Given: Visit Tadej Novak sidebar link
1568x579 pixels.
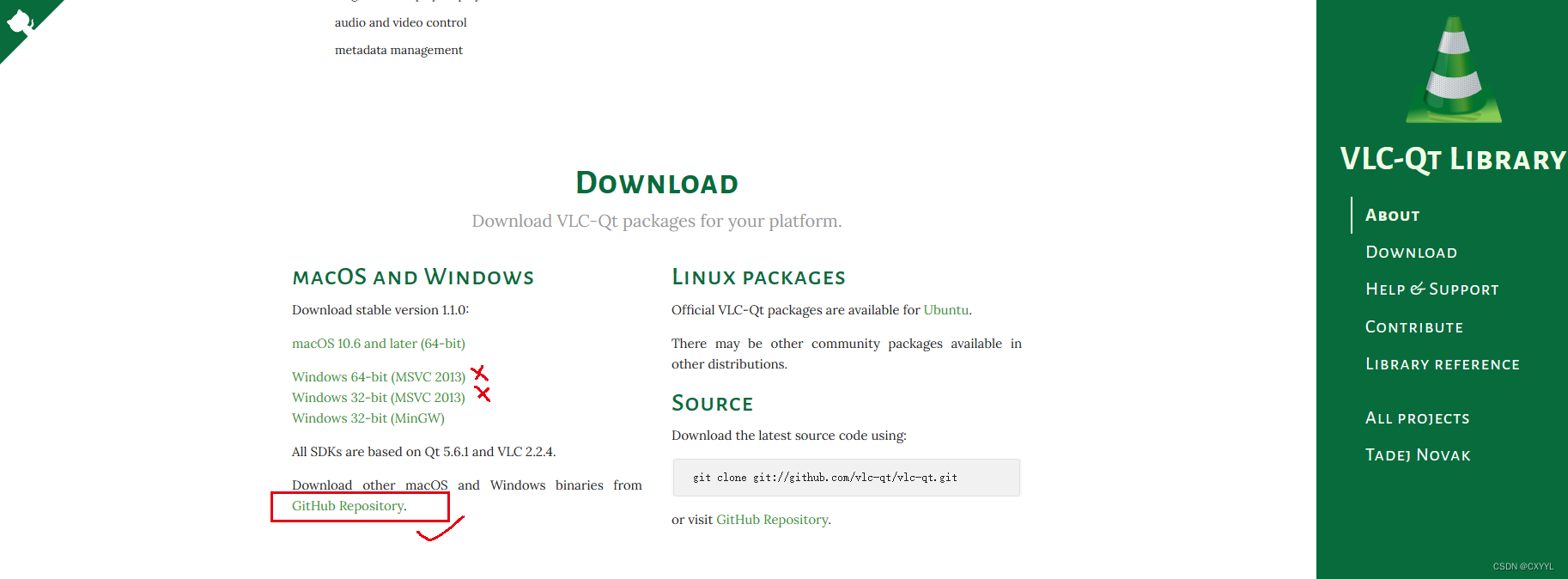Looking at the screenshot, I should [x=1418, y=455].
